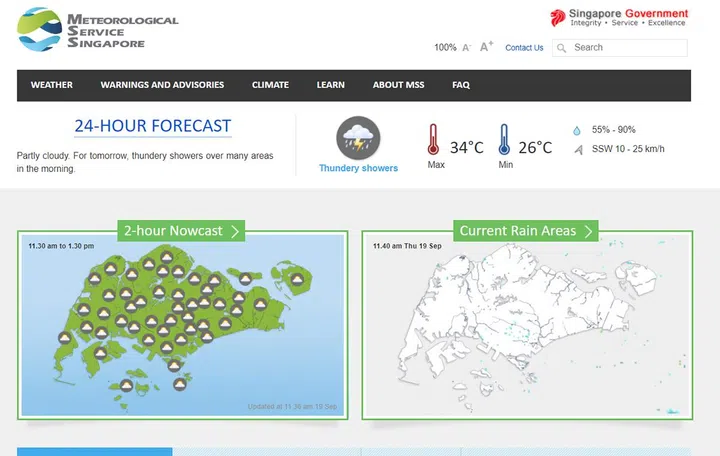Open the CLIMATE menu
This screenshot has width=720, height=456.
(x=270, y=85)
